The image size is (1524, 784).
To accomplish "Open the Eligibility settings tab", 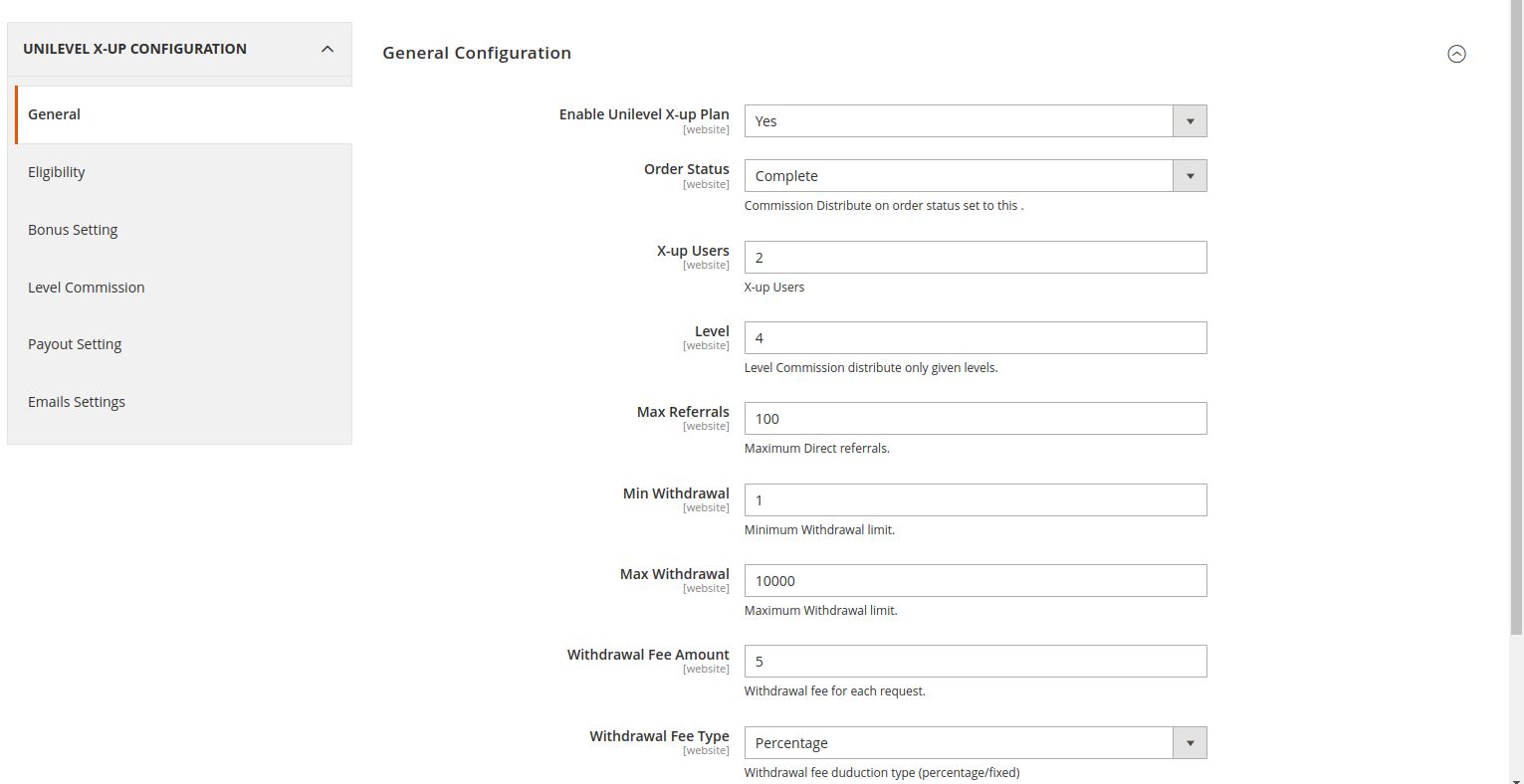I will (57, 172).
